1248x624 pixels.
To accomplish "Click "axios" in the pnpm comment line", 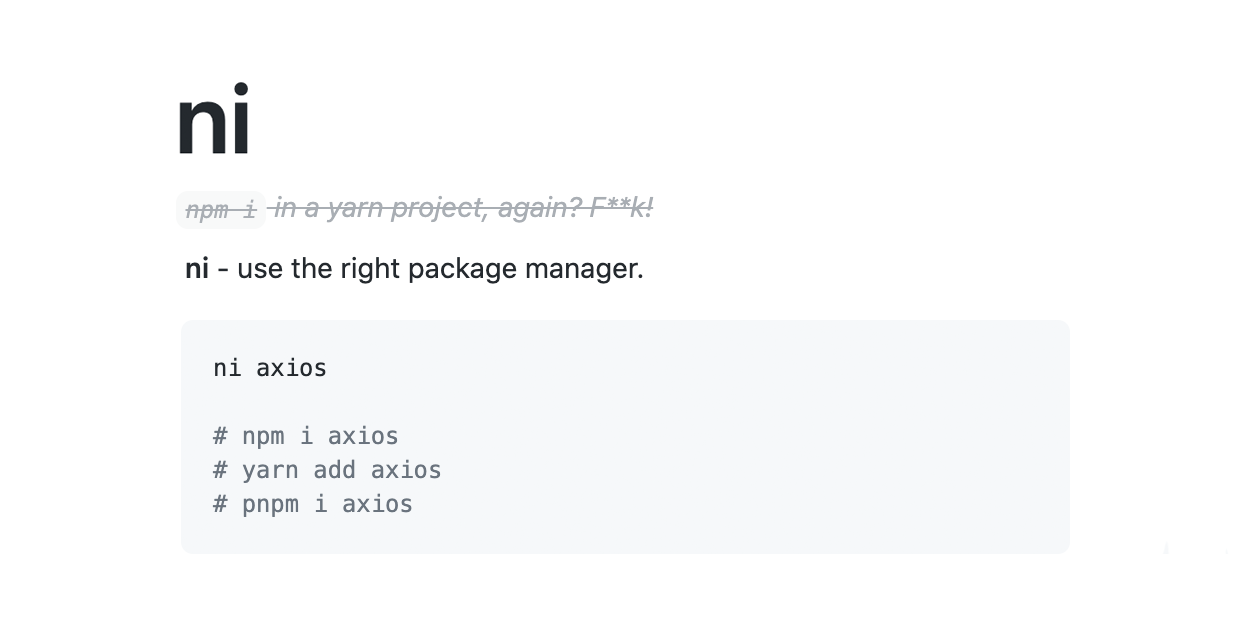I will click(x=377, y=504).
